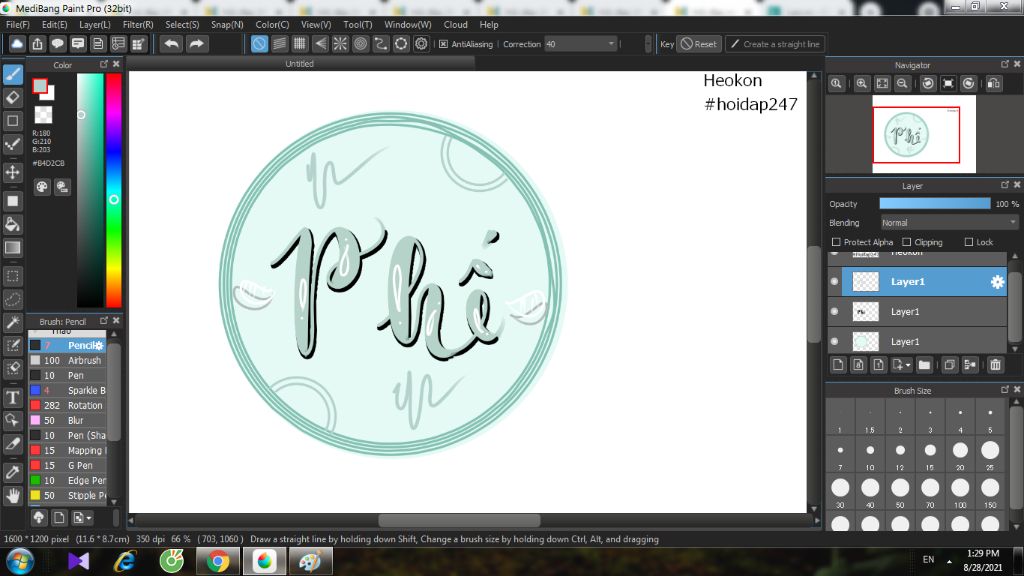Switch to the Untitled canvas tab
Viewport: 1024px width, 576px height.
pyautogui.click(x=300, y=63)
